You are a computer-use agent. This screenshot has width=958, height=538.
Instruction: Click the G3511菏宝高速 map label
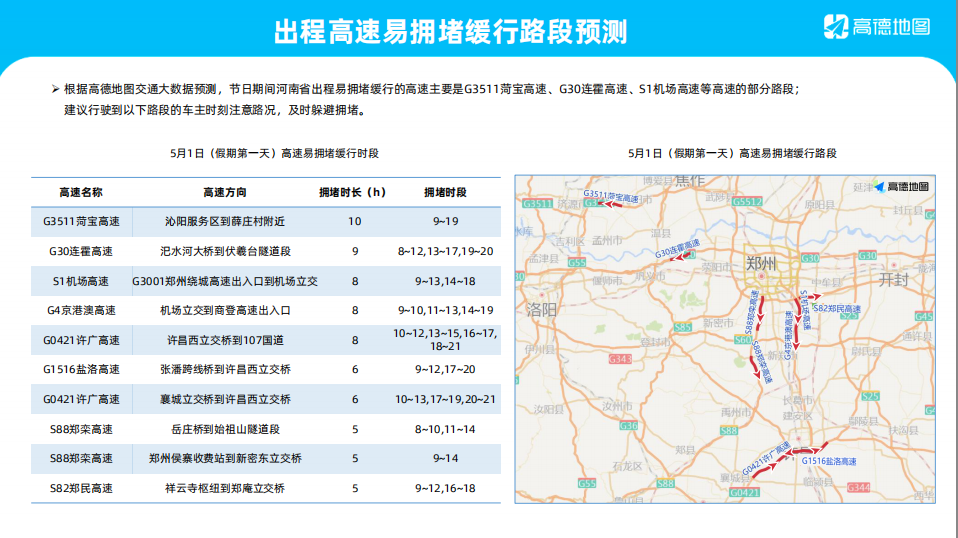610,196
